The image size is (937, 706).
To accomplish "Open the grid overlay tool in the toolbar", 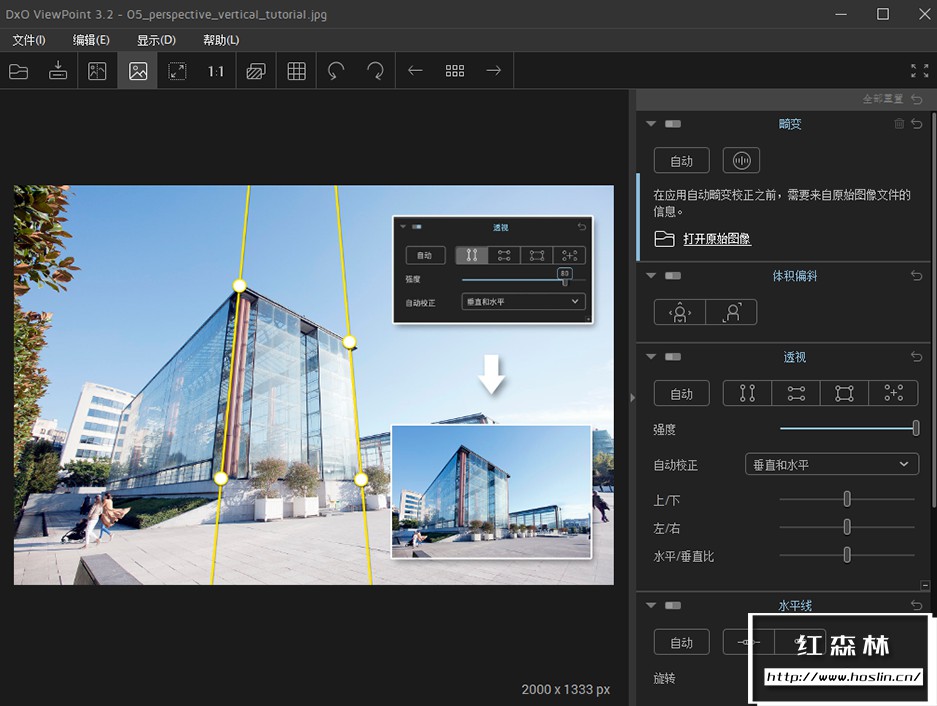I will (x=296, y=70).
